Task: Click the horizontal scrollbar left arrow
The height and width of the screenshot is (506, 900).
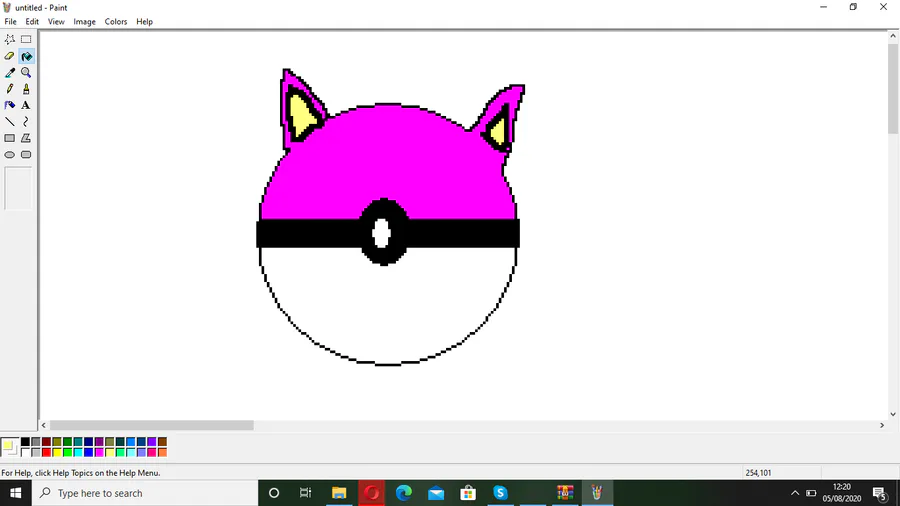Action: click(44, 425)
